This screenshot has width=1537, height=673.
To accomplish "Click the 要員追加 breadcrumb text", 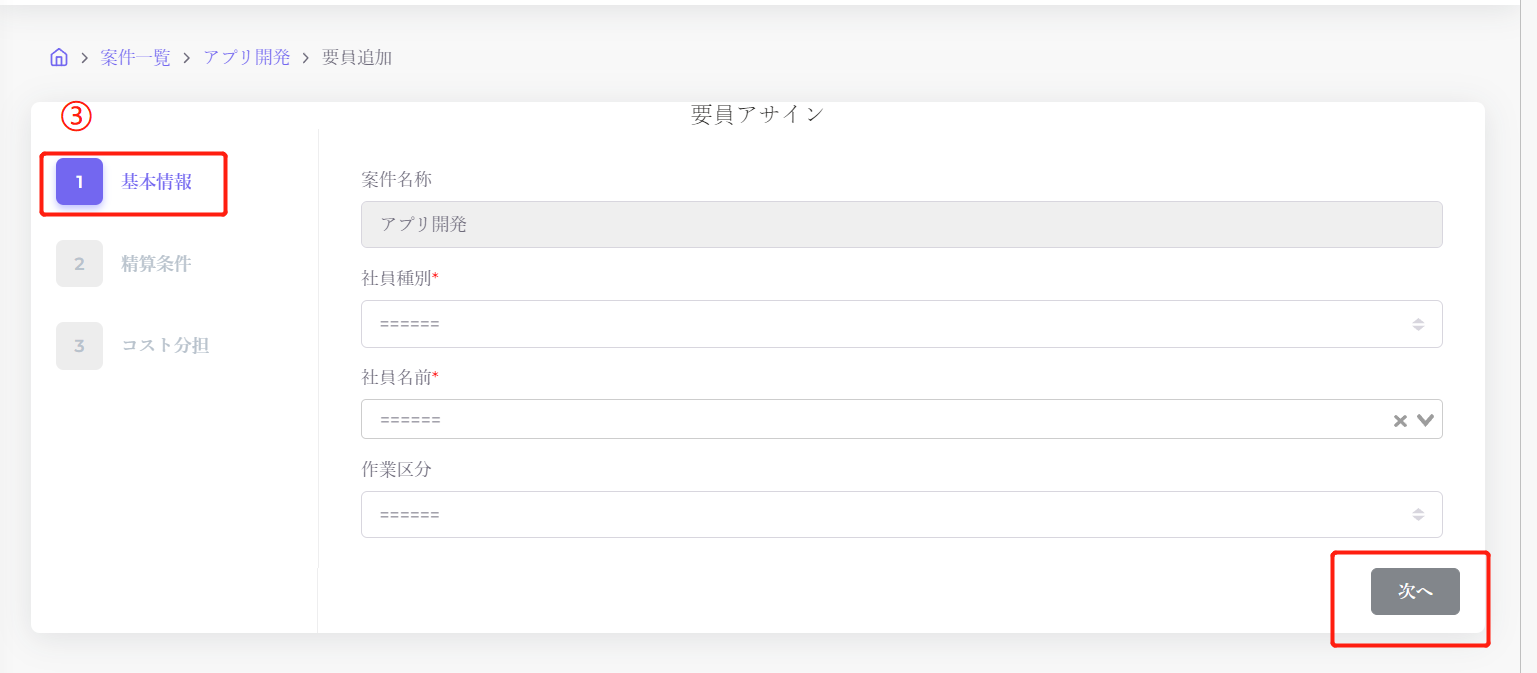I will [357, 57].
